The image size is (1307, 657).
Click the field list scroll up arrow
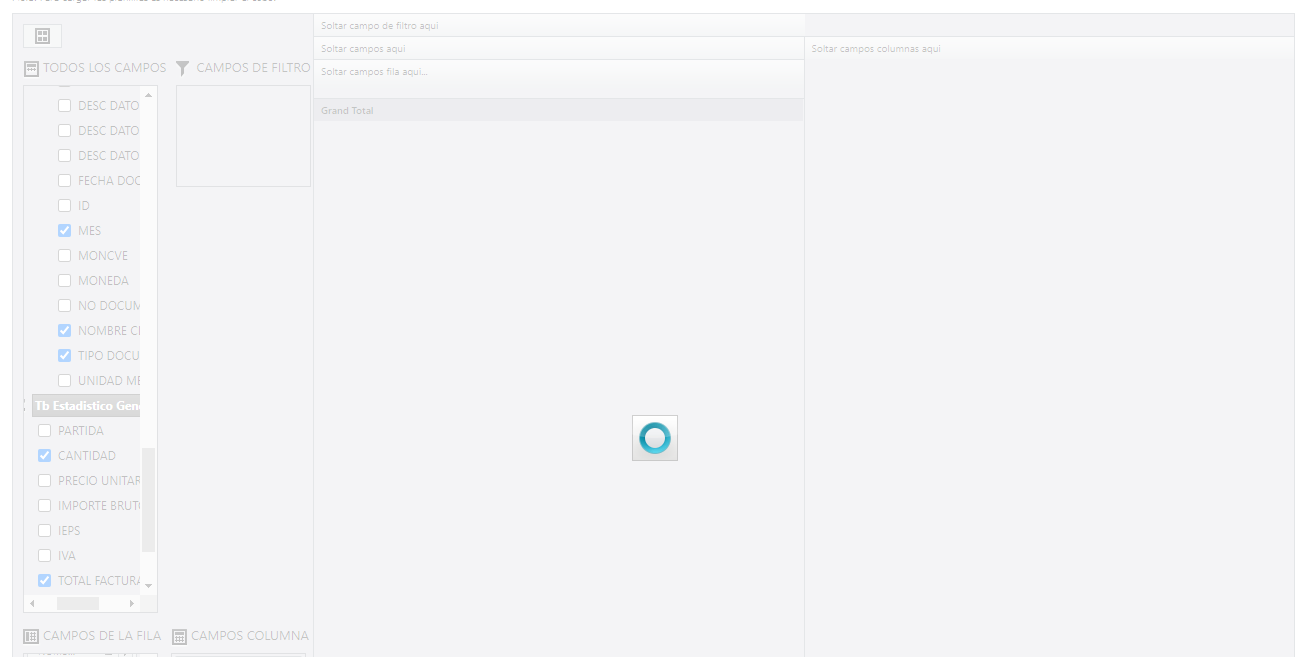[x=149, y=95]
